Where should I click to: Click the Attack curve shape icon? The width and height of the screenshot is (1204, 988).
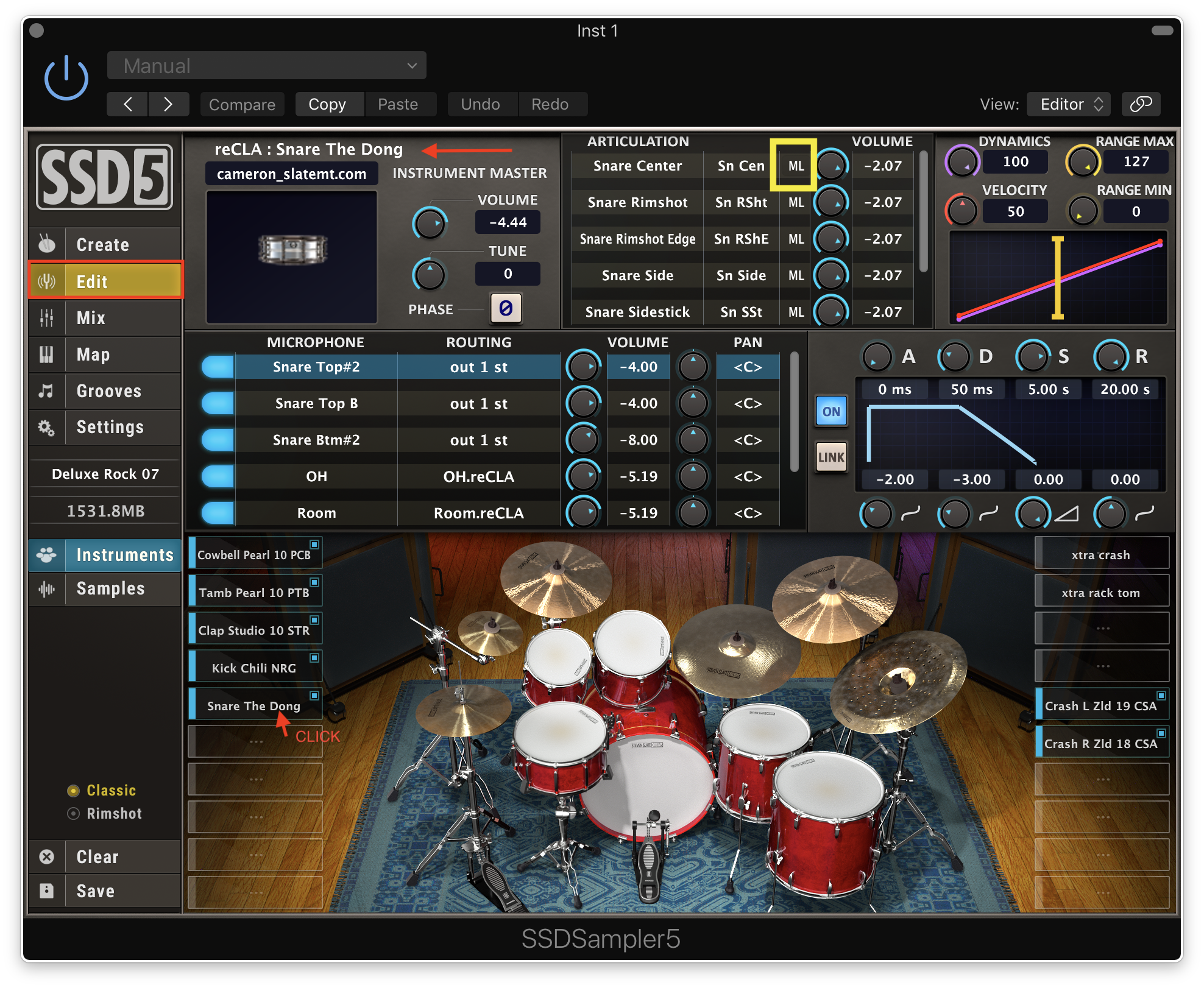coord(910,514)
